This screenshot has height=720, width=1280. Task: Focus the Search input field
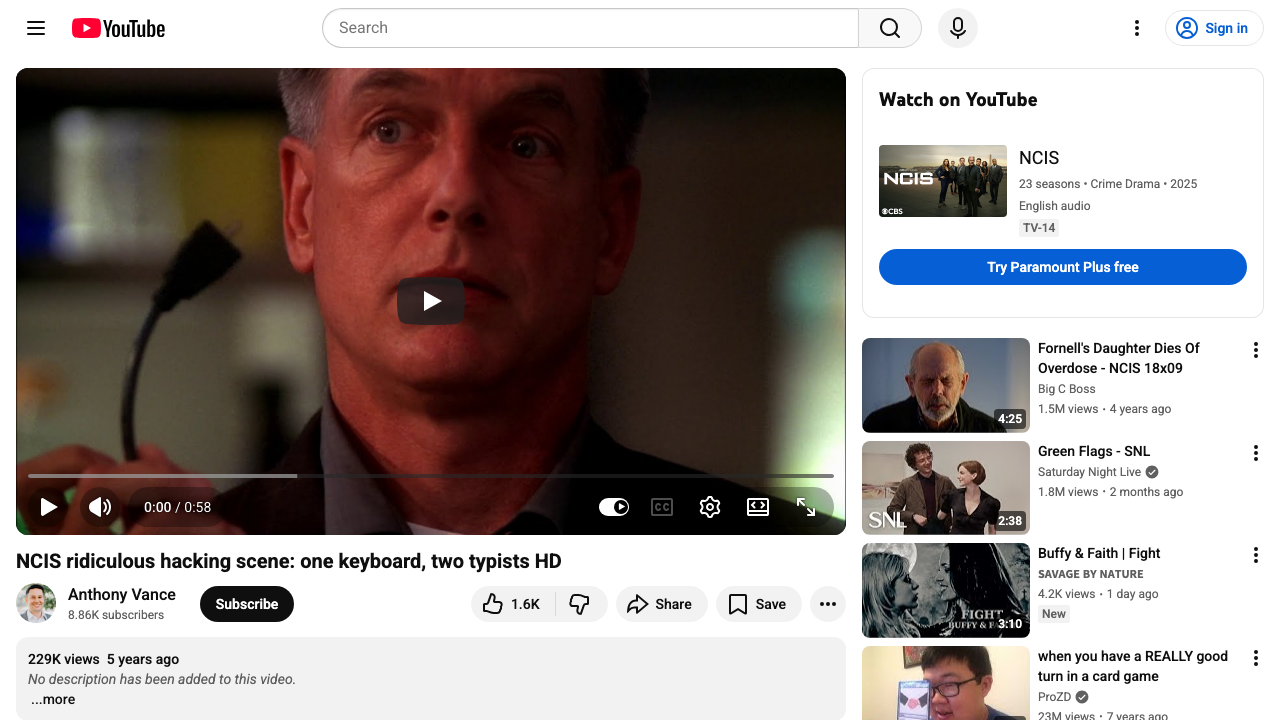[x=590, y=28]
